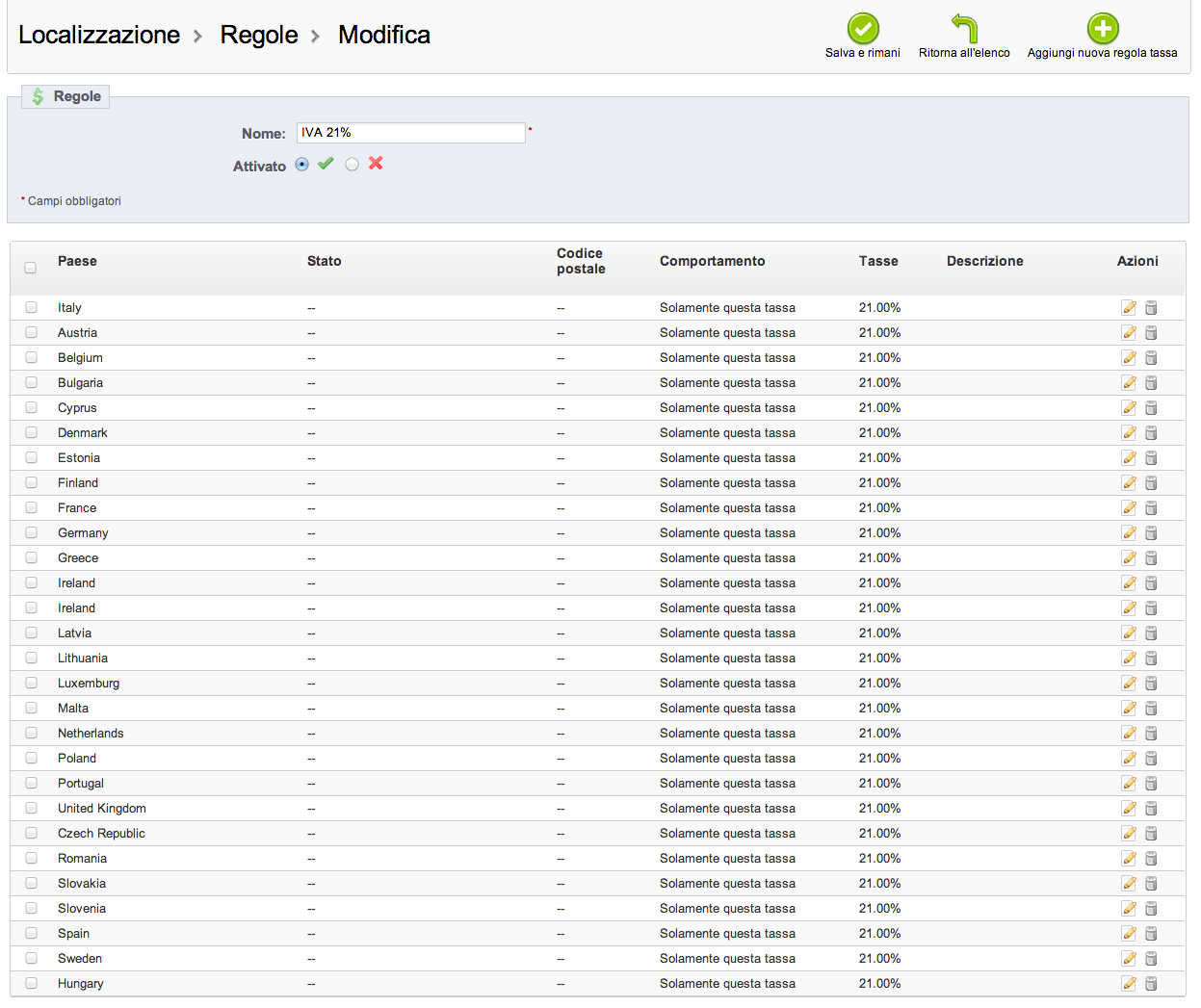The width and height of the screenshot is (1201, 1008).
Task: Check the Belgium row checkbox
Action: point(31,357)
